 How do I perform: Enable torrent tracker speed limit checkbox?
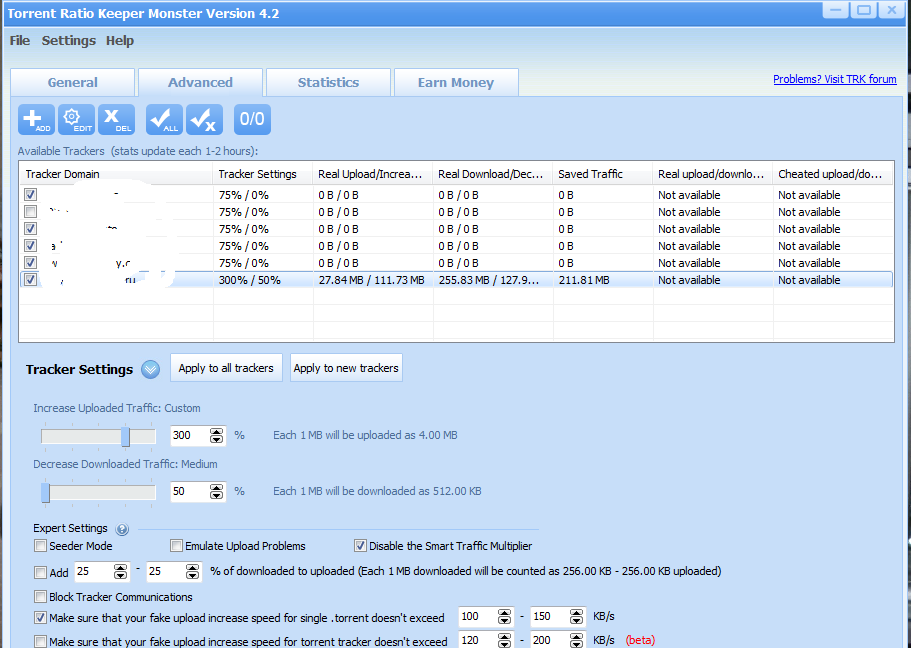click(41, 642)
